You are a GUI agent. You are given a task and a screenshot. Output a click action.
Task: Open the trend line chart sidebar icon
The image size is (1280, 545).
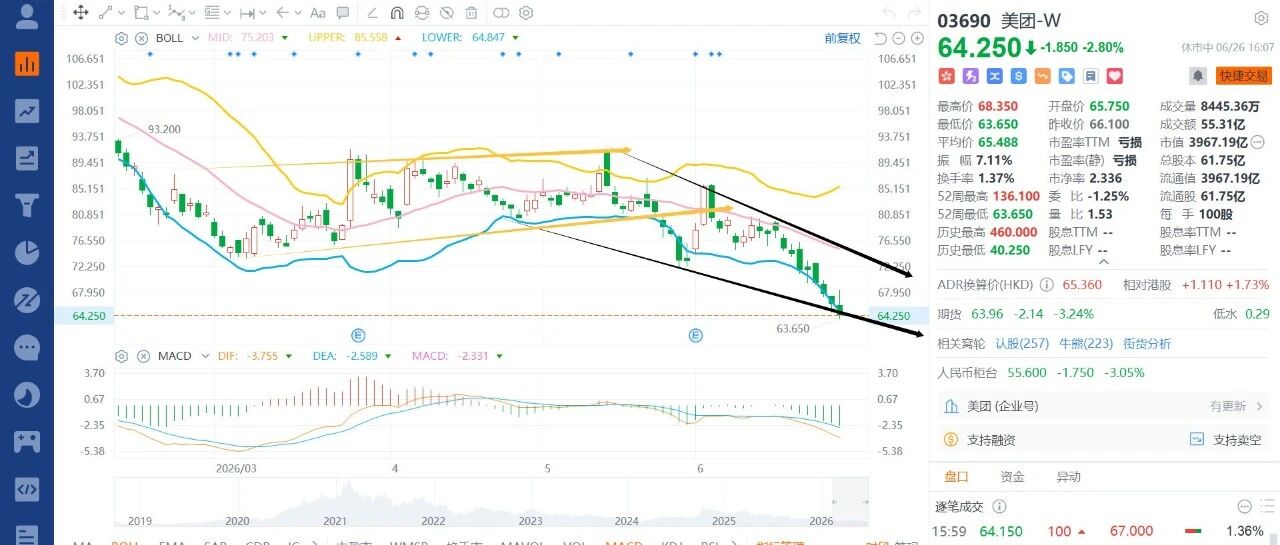click(27, 111)
